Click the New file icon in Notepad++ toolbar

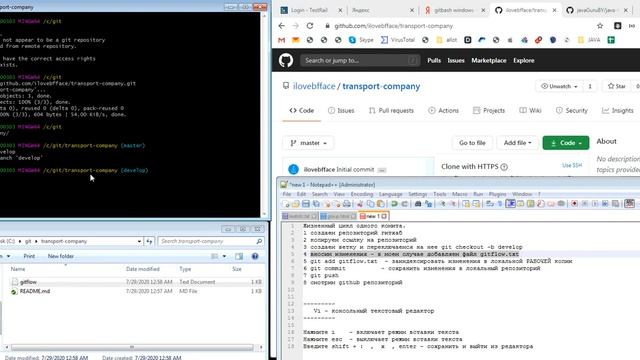point(286,204)
